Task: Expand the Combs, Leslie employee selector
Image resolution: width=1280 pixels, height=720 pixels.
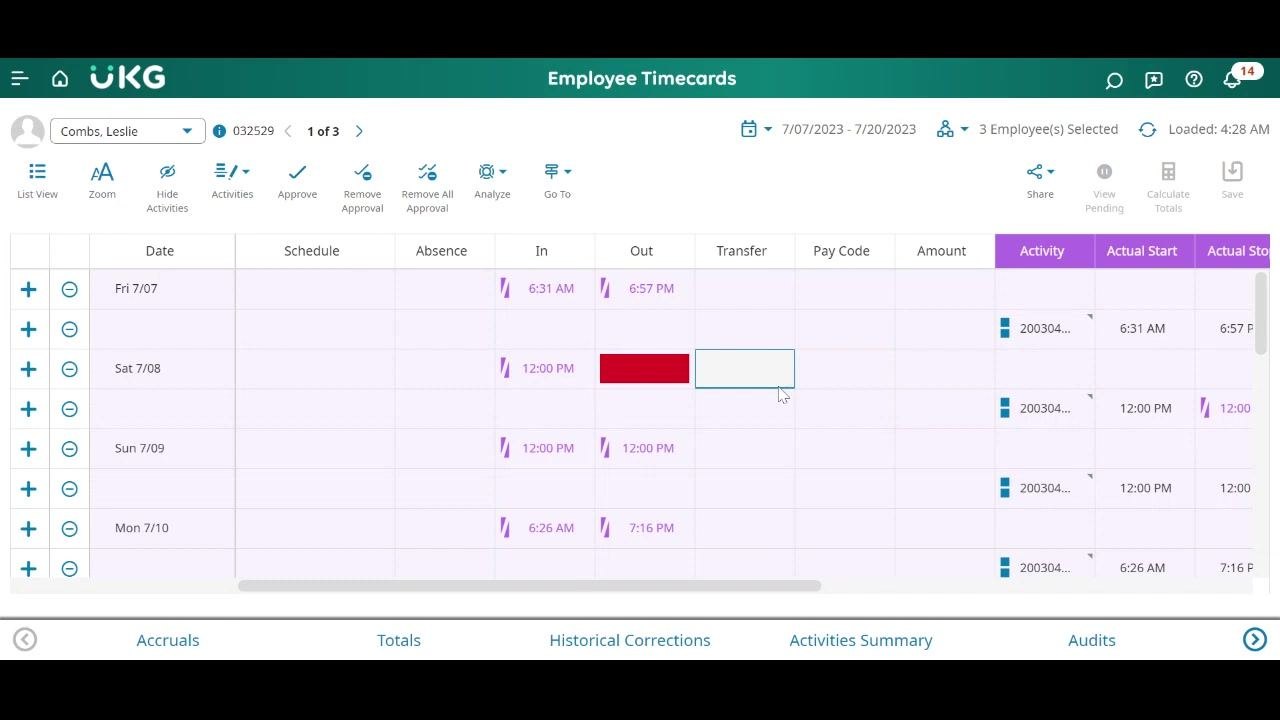Action: point(128,131)
